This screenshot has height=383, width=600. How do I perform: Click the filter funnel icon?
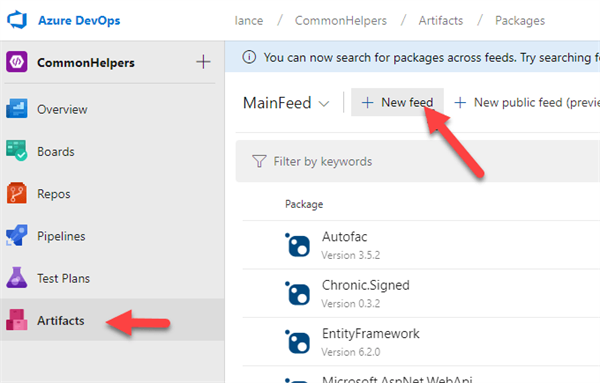click(x=259, y=161)
